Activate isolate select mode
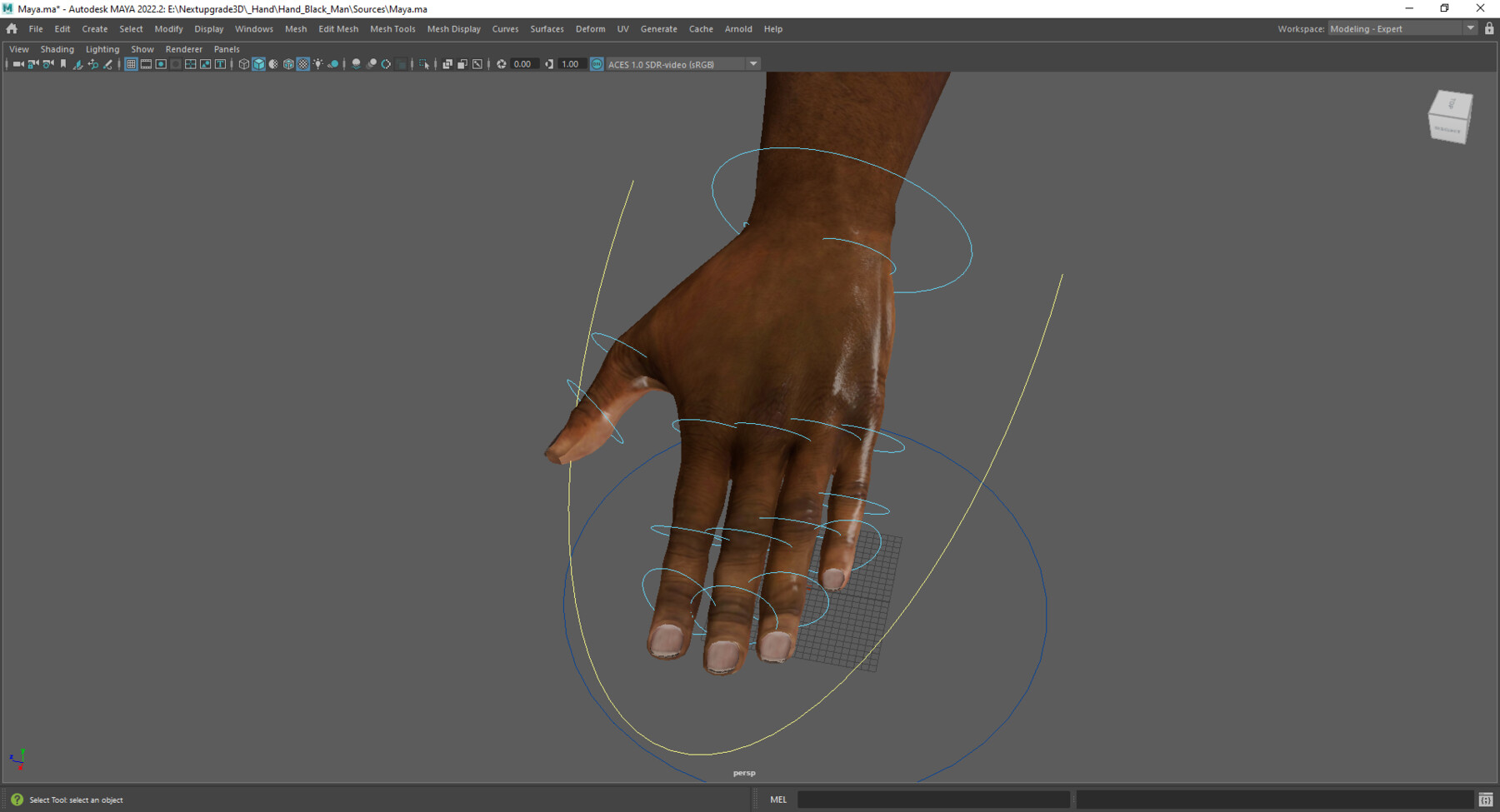Image resolution: width=1500 pixels, height=812 pixels. pos(424,63)
